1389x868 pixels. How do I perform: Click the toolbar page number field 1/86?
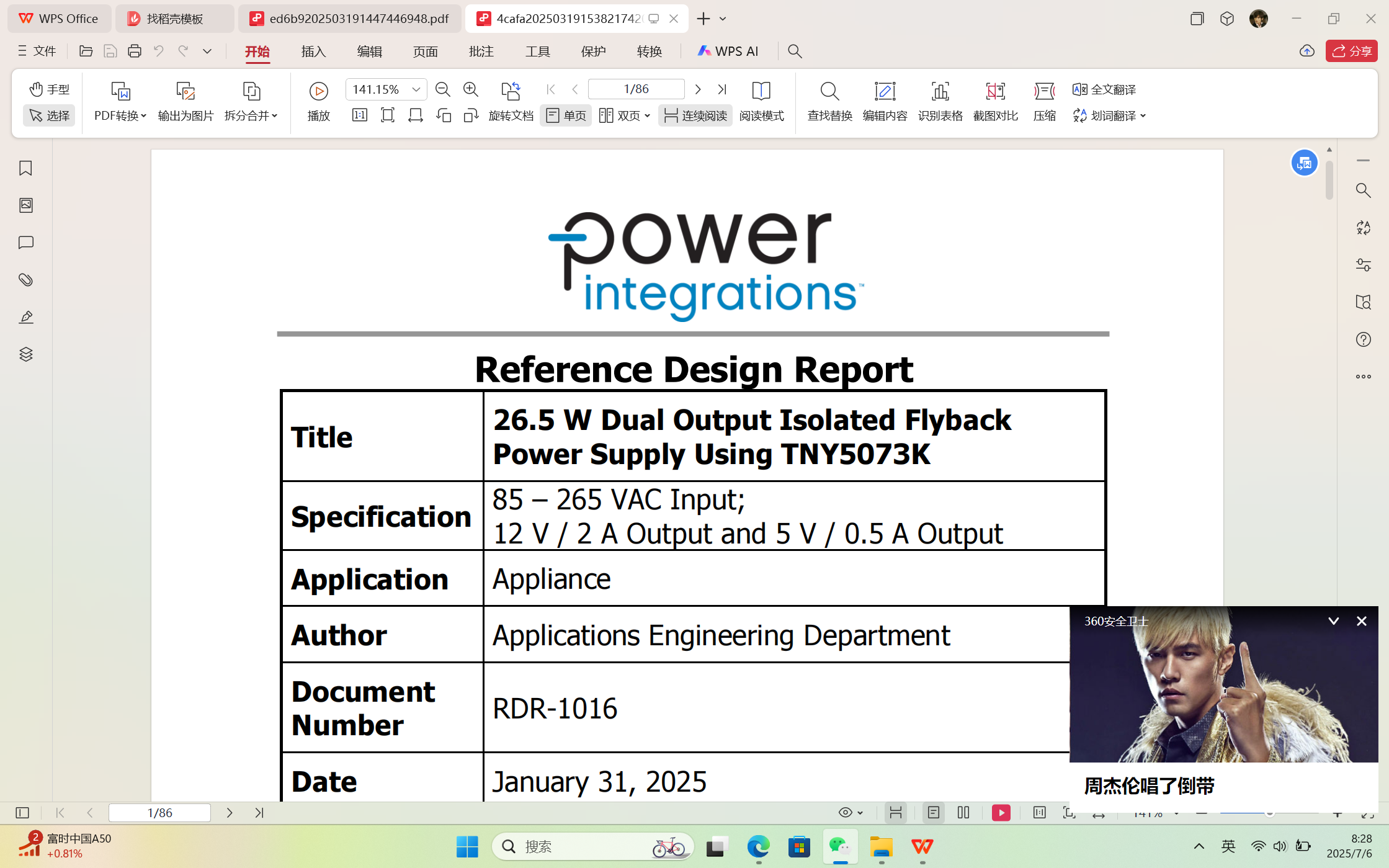pos(636,89)
